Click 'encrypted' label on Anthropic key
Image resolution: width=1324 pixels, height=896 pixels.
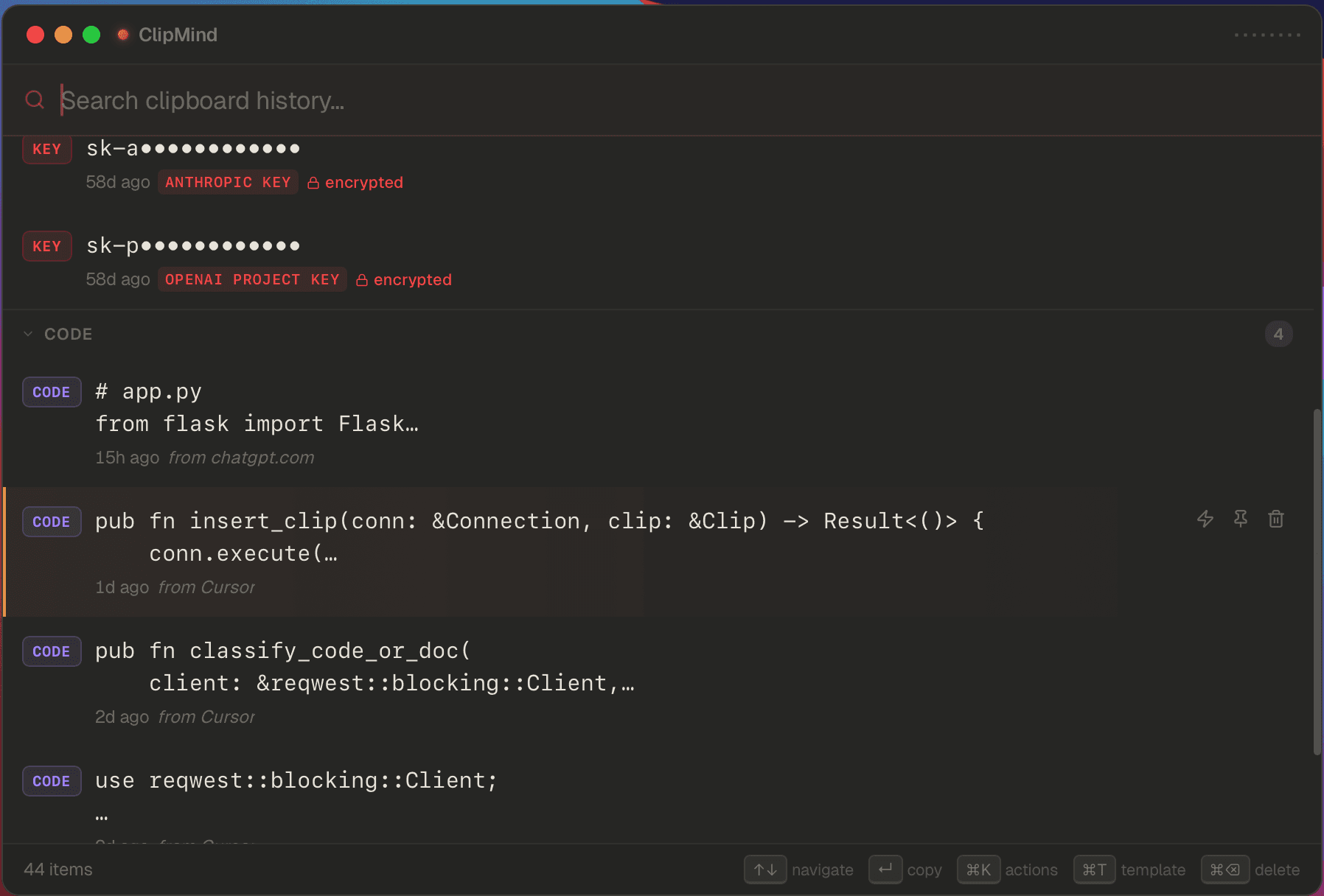(x=364, y=182)
